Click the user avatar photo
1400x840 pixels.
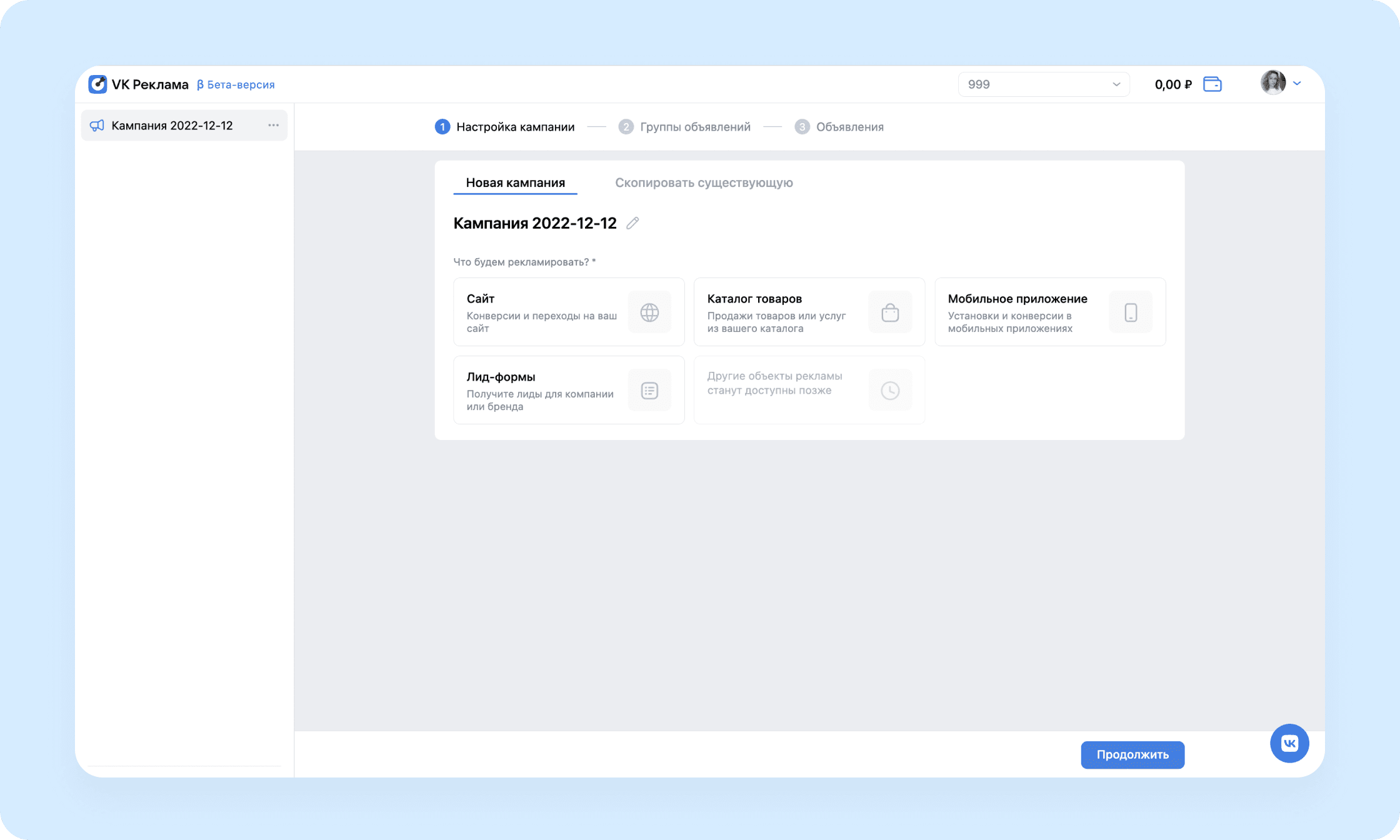[x=1272, y=82]
